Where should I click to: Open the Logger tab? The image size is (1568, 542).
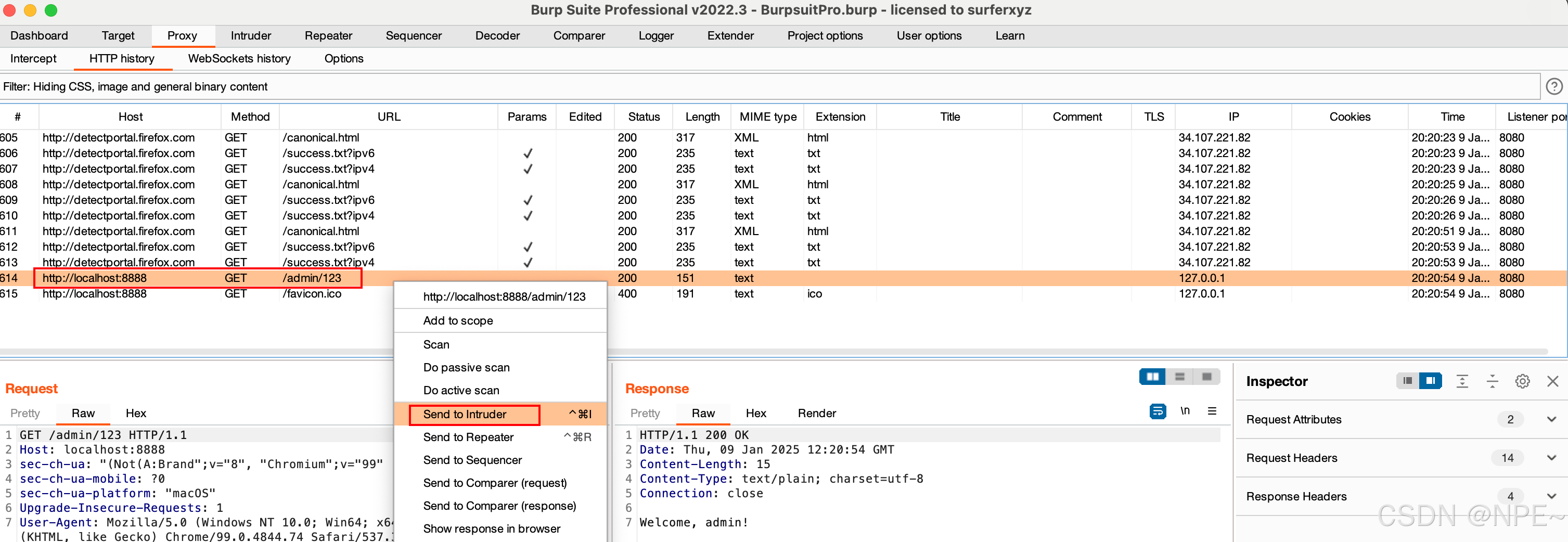point(656,36)
